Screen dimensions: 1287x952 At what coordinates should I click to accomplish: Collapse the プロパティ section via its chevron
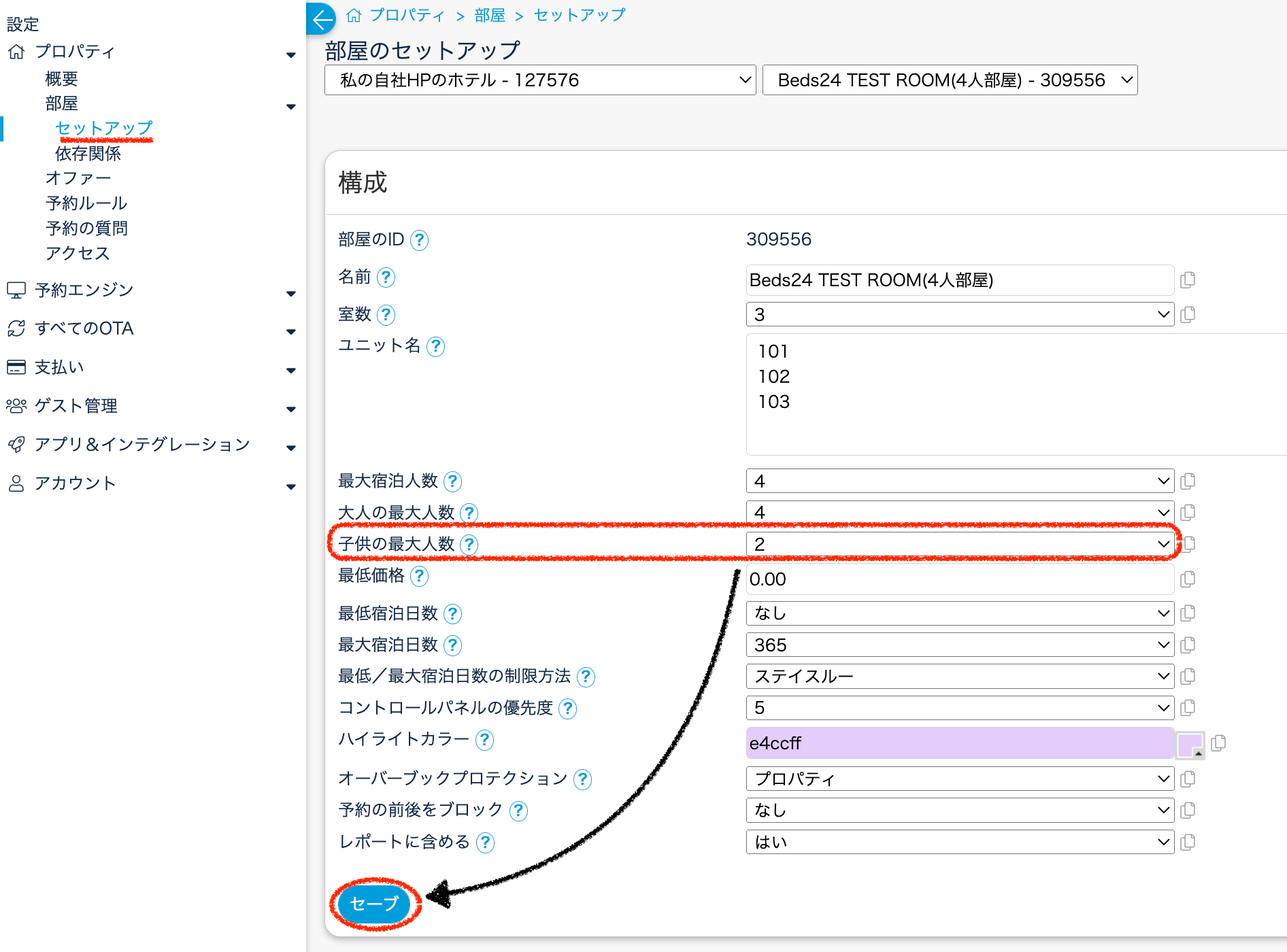click(292, 54)
